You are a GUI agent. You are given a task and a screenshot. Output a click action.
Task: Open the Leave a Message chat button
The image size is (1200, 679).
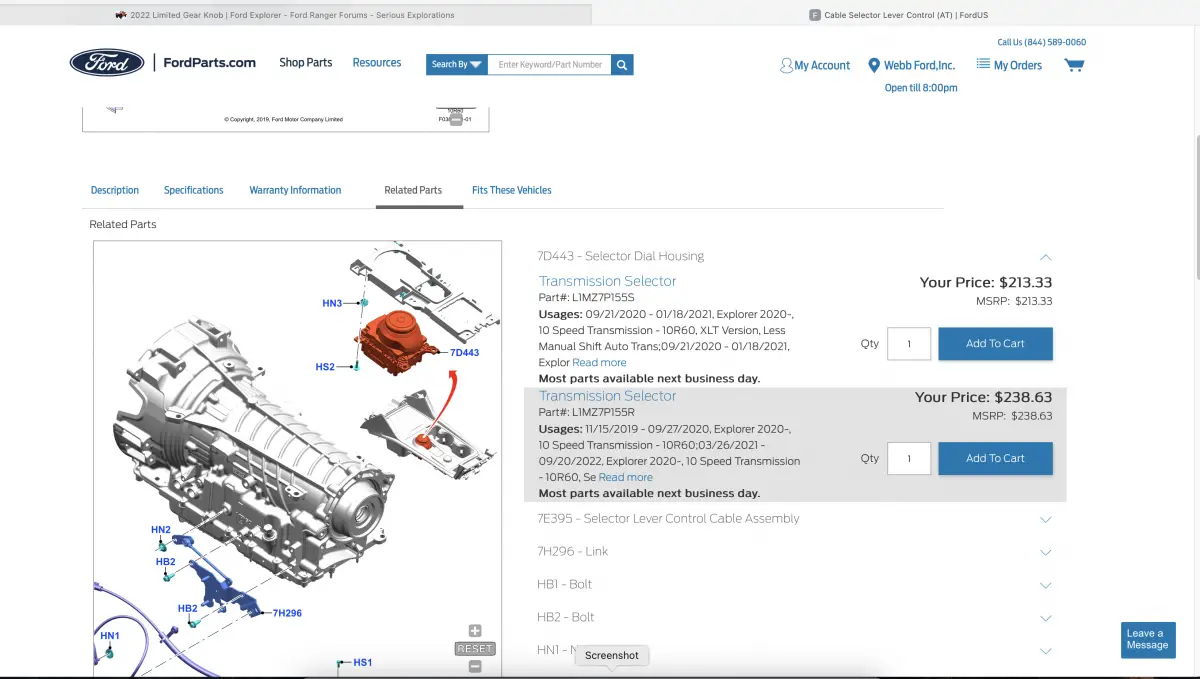tap(1148, 640)
